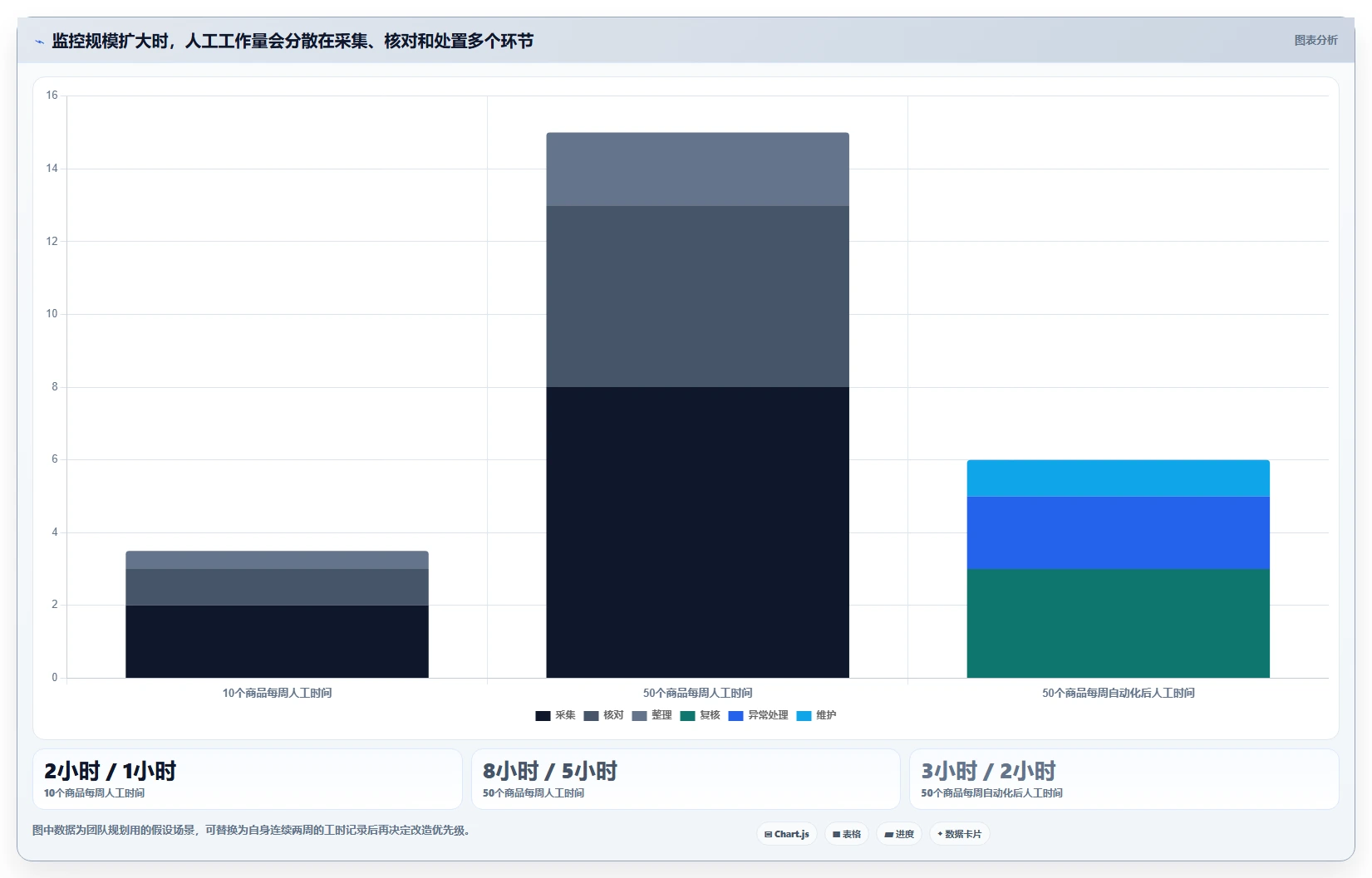Image resolution: width=1372 pixels, height=878 pixels.
Task: Click the light blue 维护 segment of the automation bar
Action: click(1118, 478)
